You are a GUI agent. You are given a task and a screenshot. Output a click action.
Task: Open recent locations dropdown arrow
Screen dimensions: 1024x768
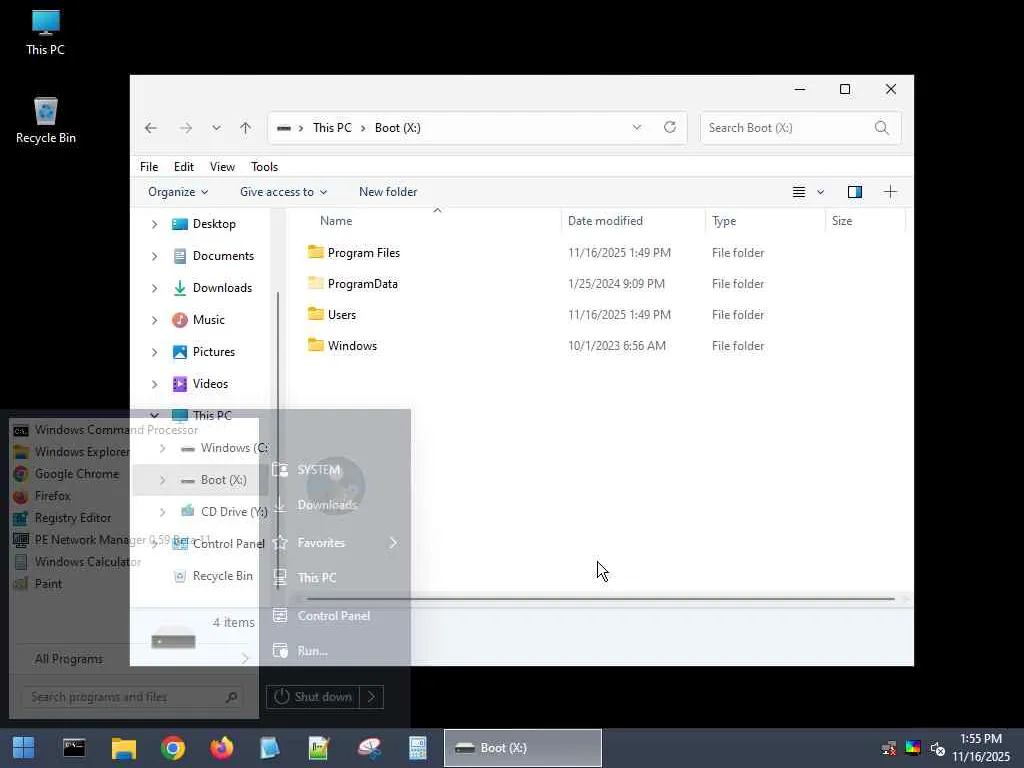click(x=216, y=128)
